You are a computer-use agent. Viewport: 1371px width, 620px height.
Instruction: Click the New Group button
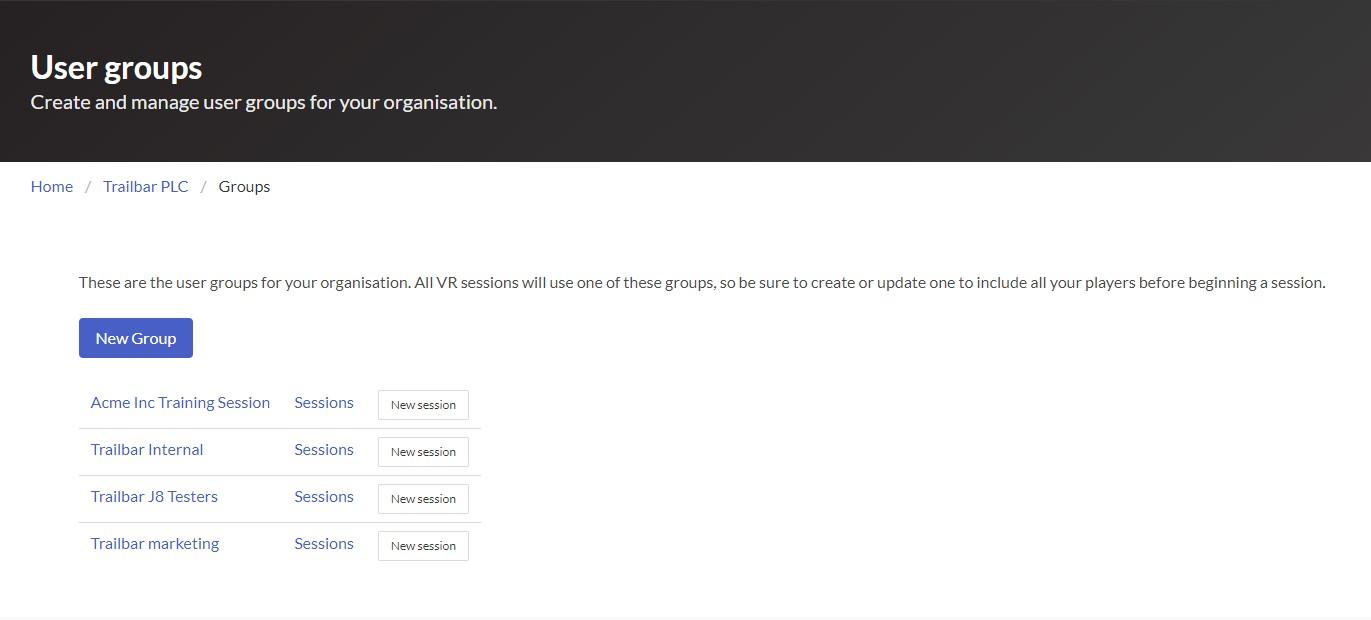coord(136,338)
